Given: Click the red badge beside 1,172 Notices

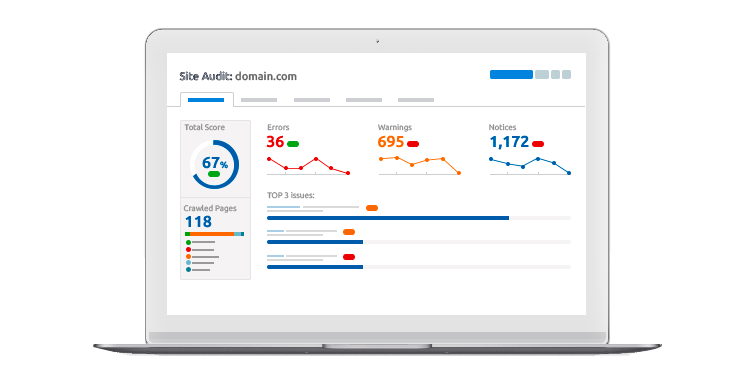Looking at the screenshot, I should pos(538,144).
